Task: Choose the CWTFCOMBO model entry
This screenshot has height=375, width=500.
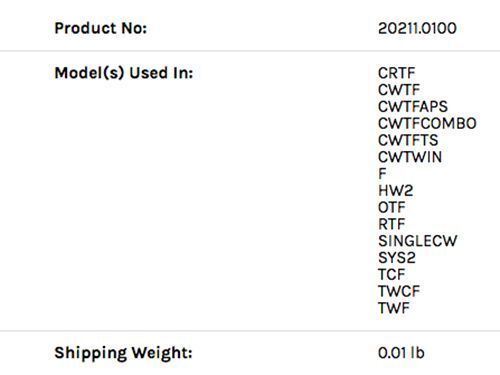Action: coord(427,123)
